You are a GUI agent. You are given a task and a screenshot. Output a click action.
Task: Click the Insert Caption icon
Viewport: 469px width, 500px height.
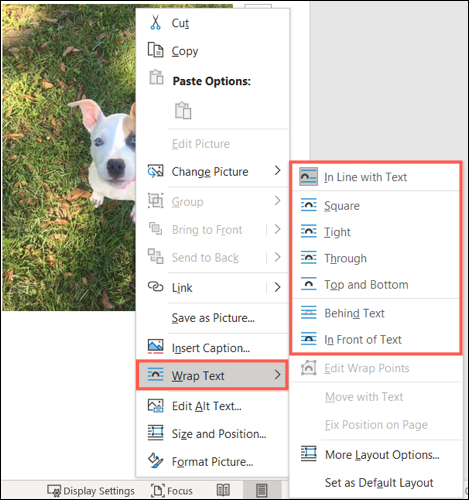(x=155, y=347)
